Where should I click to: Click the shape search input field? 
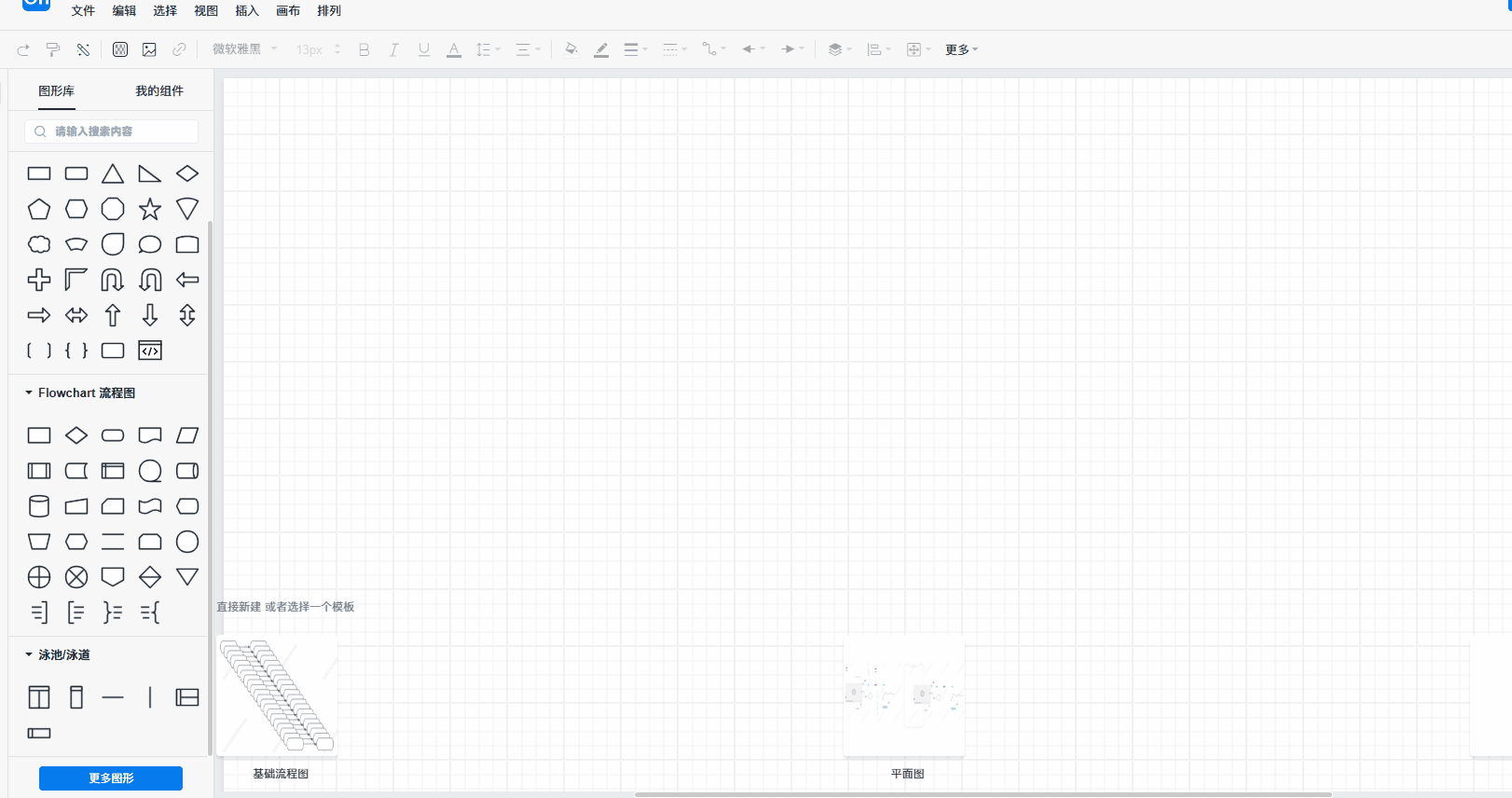click(111, 131)
